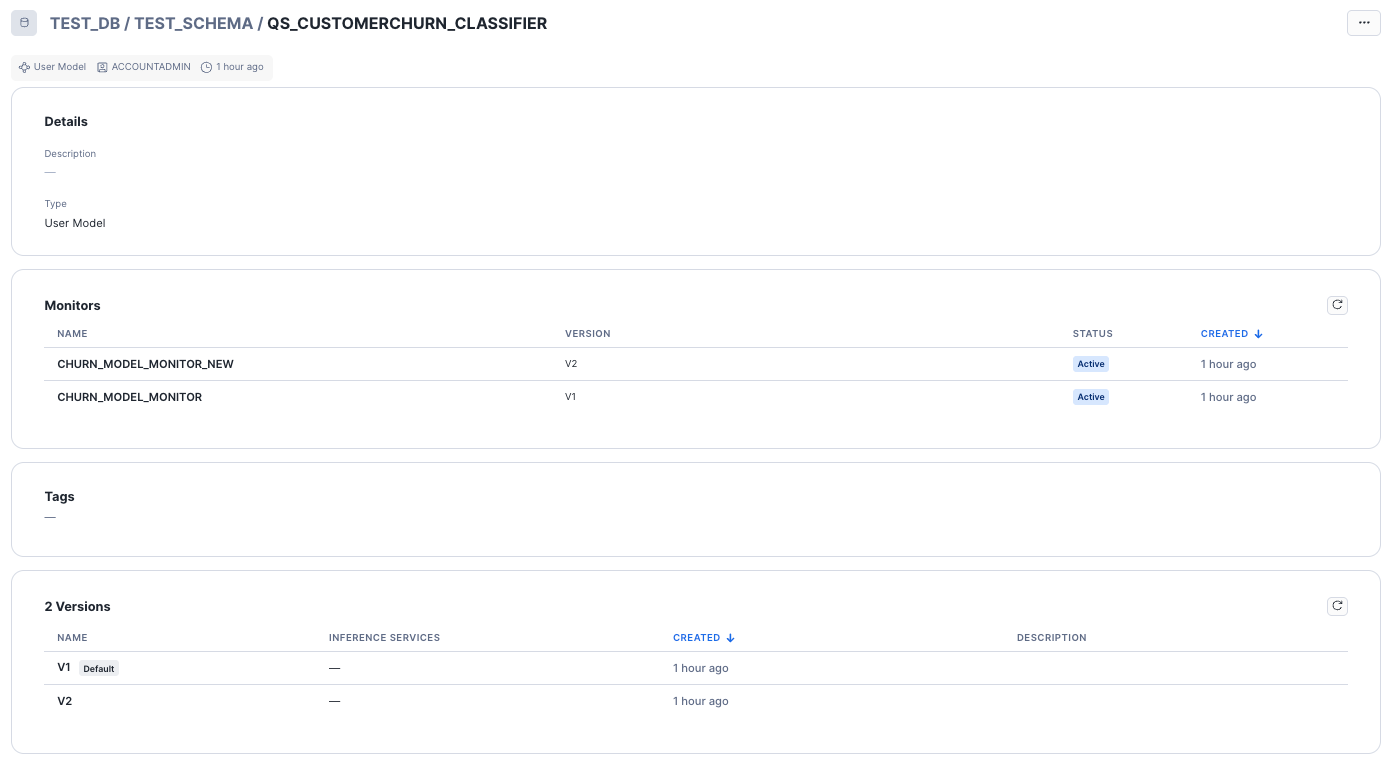Toggle sort arrow on Monitors CREATED column
The width and height of the screenshot is (1398, 760).
point(1258,334)
